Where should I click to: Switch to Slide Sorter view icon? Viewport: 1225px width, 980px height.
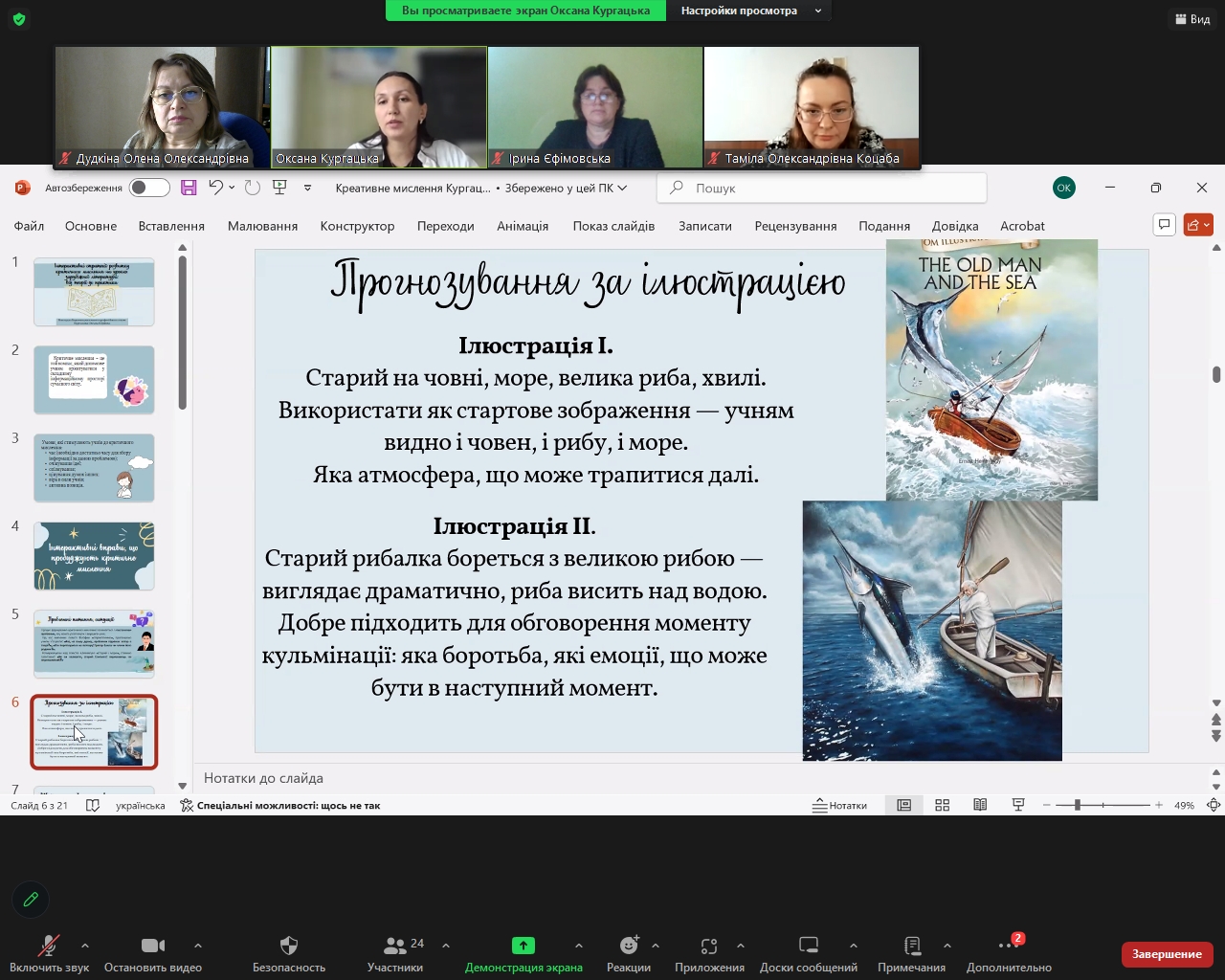[x=942, y=805]
